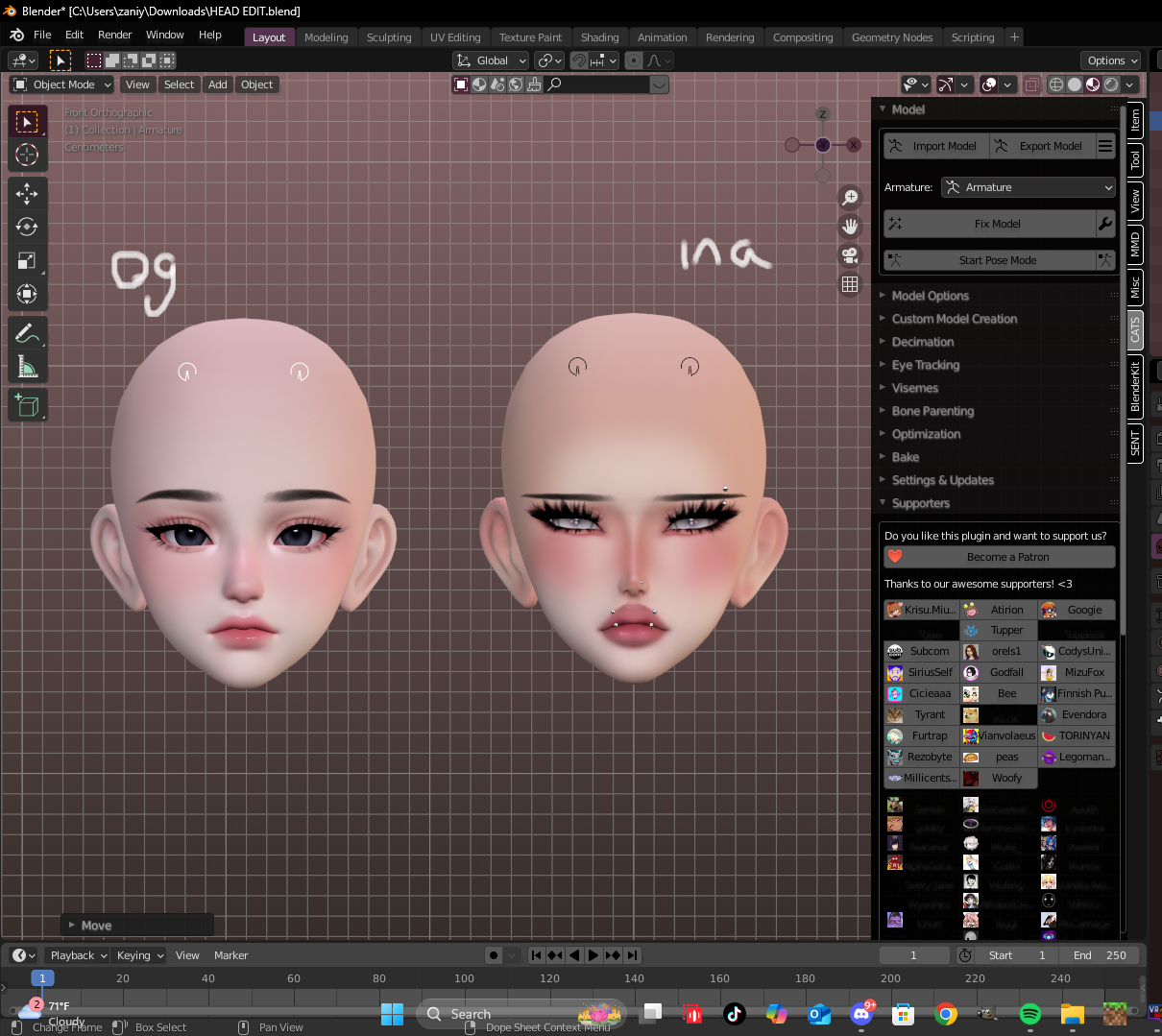Viewport: 1162px width, 1036px height.
Task: Switch to orthographic/perspective grid view icon
Action: pyautogui.click(x=850, y=284)
